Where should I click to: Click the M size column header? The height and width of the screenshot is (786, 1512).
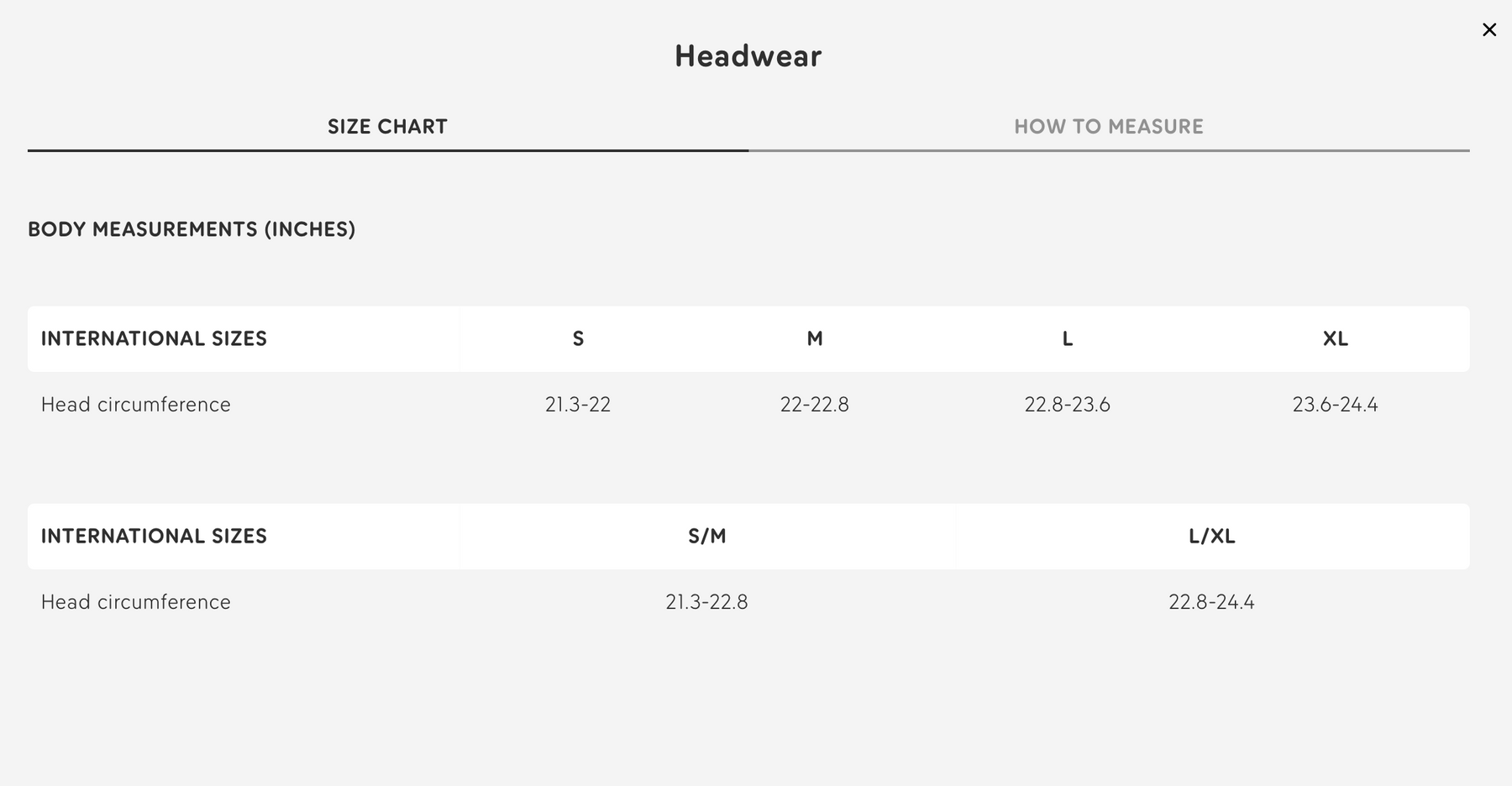point(815,339)
